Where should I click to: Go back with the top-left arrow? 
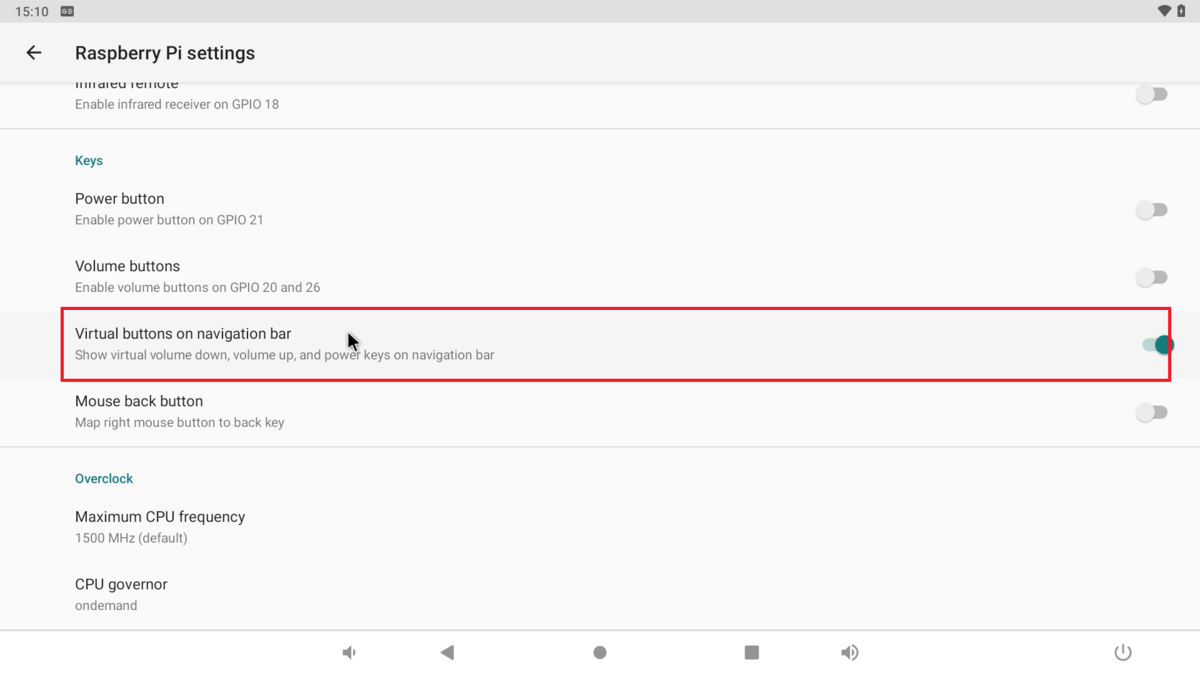click(x=34, y=53)
